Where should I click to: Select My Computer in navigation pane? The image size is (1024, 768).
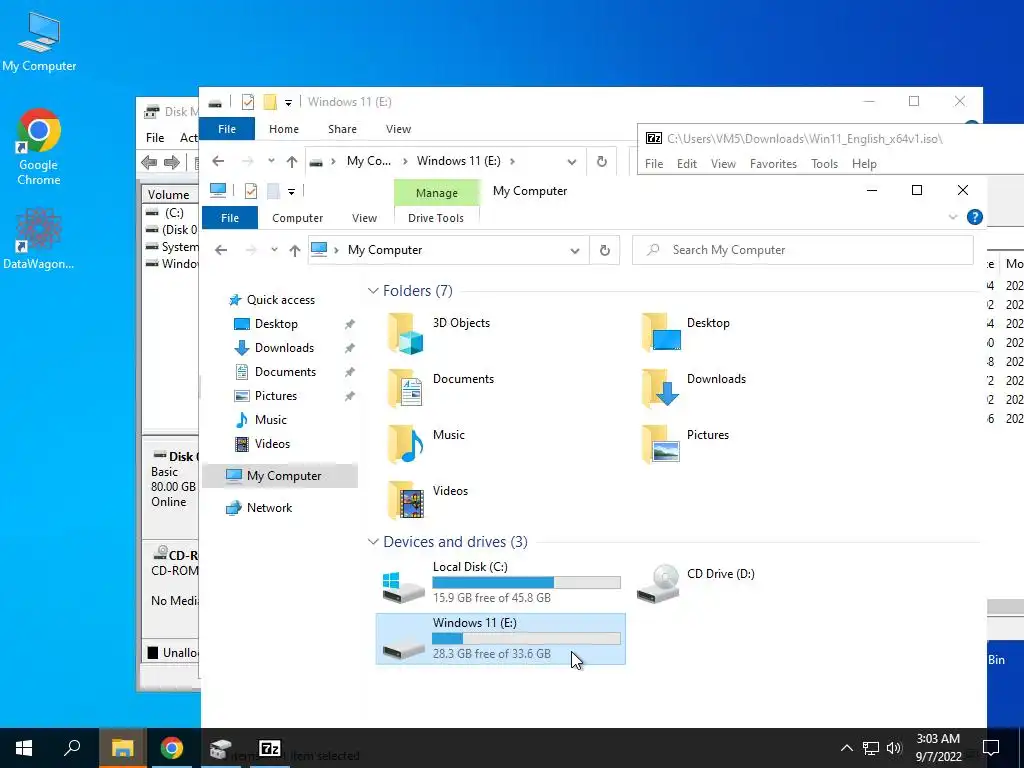(x=280, y=476)
